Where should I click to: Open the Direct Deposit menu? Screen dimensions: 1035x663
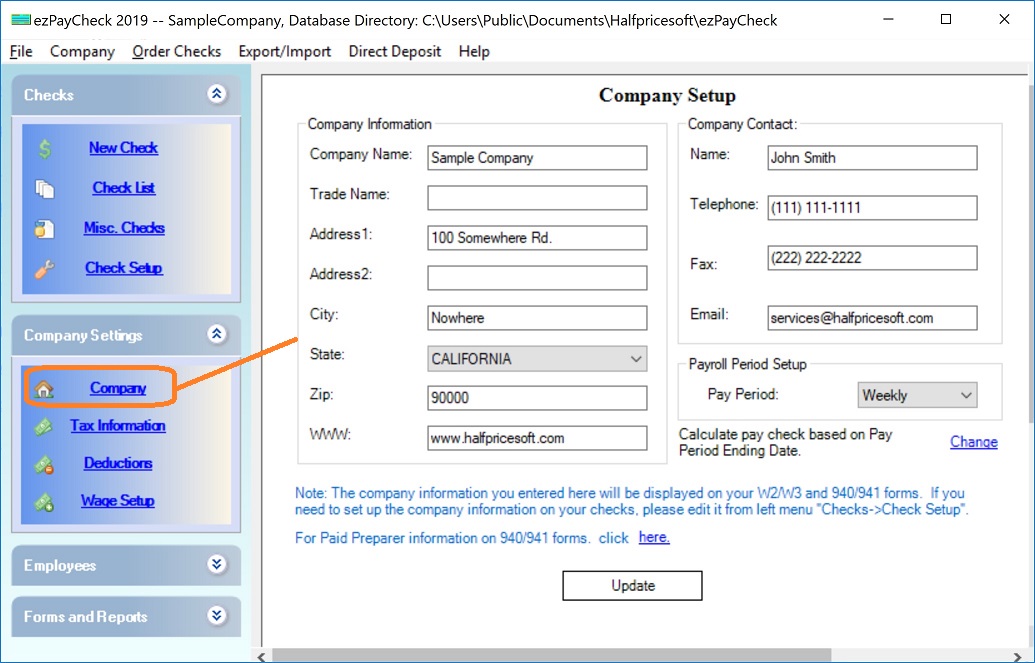395,52
